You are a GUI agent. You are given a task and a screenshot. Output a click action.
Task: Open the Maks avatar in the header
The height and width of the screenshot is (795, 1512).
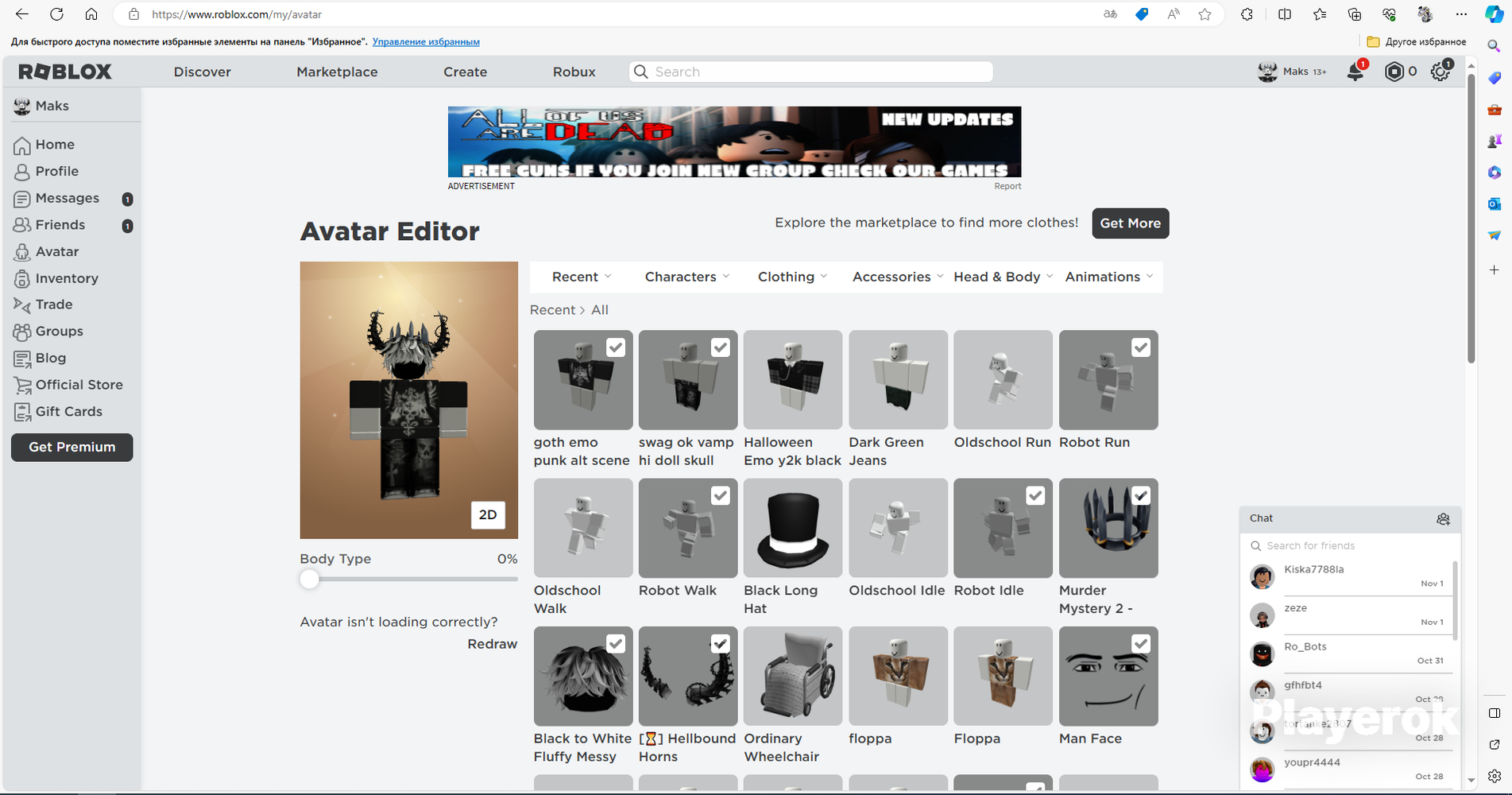click(1267, 72)
